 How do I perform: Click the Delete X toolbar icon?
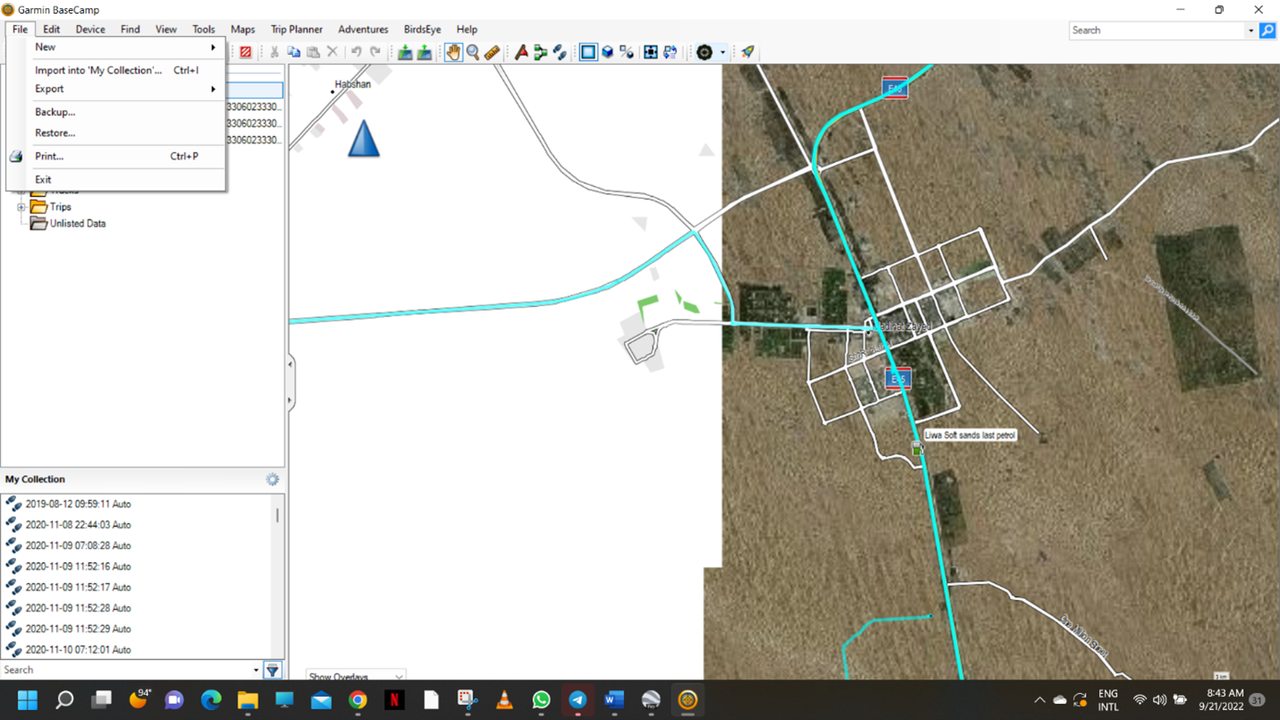click(x=332, y=52)
